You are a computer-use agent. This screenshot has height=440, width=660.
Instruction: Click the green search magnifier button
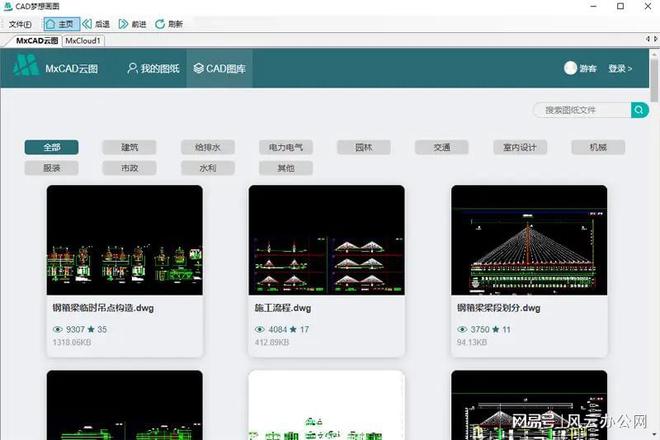pyautogui.click(x=639, y=110)
